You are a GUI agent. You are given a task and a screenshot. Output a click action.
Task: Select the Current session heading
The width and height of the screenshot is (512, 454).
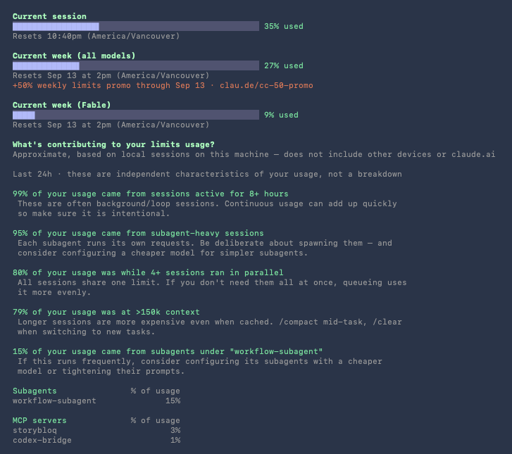click(49, 16)
